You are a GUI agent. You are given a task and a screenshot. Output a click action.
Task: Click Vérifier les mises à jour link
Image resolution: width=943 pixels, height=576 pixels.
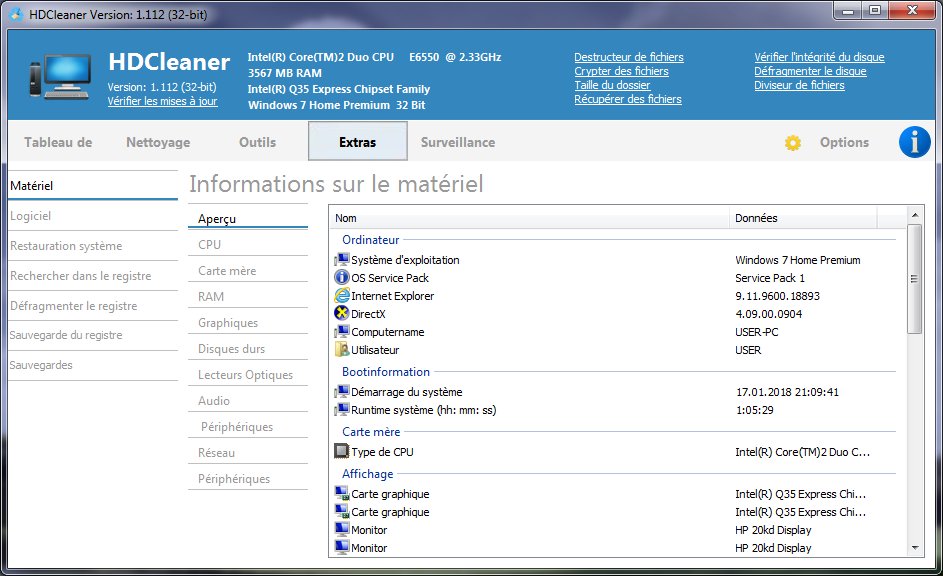162,101
